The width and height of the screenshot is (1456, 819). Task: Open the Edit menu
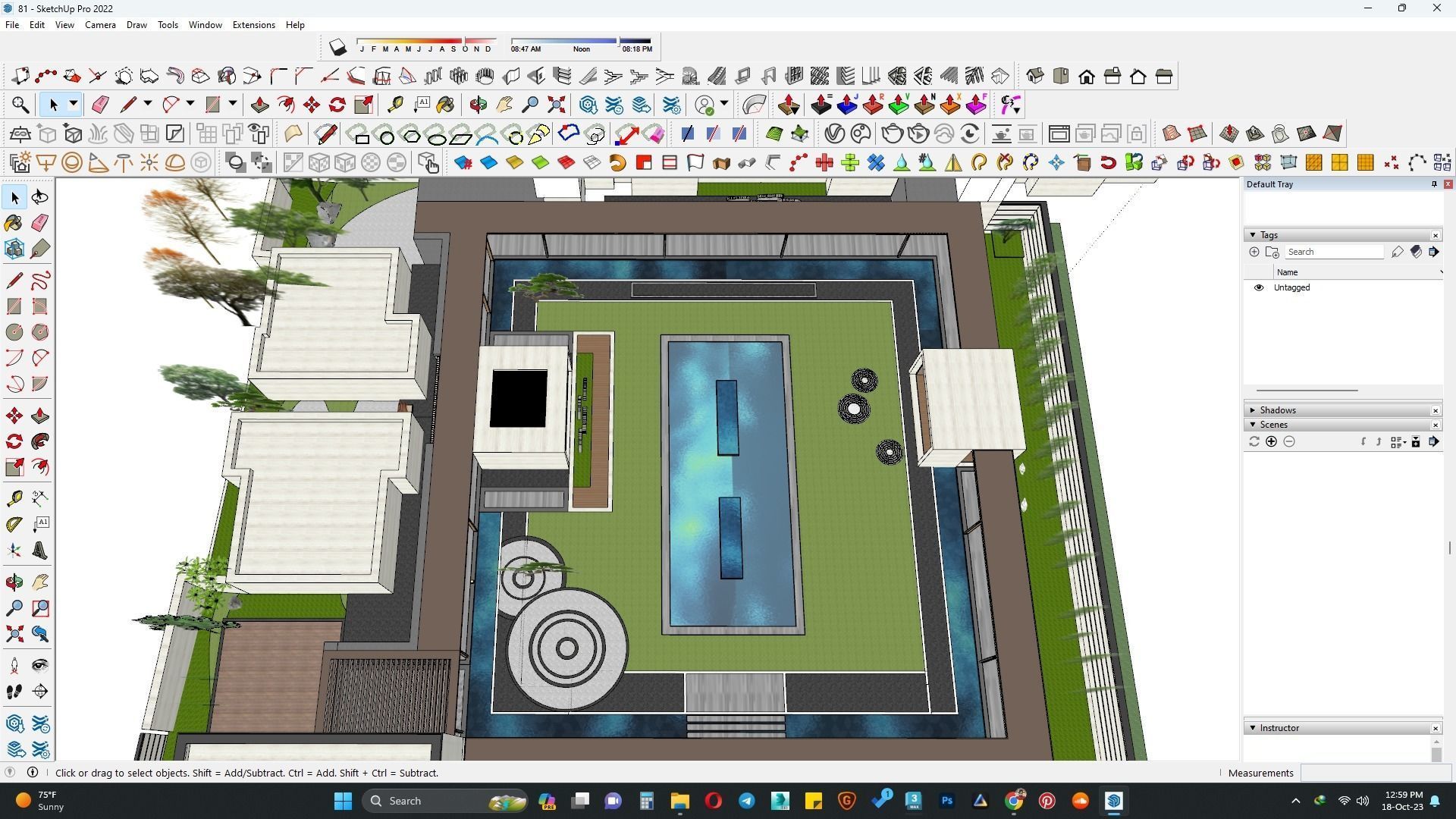coord(36,25)
